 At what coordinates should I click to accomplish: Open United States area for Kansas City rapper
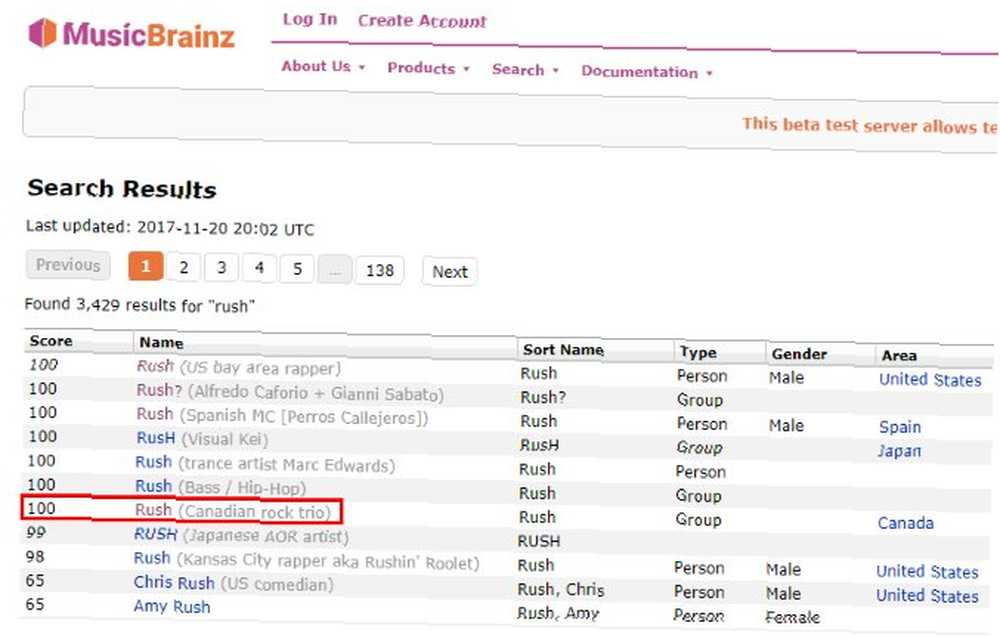tap(927, 571)
